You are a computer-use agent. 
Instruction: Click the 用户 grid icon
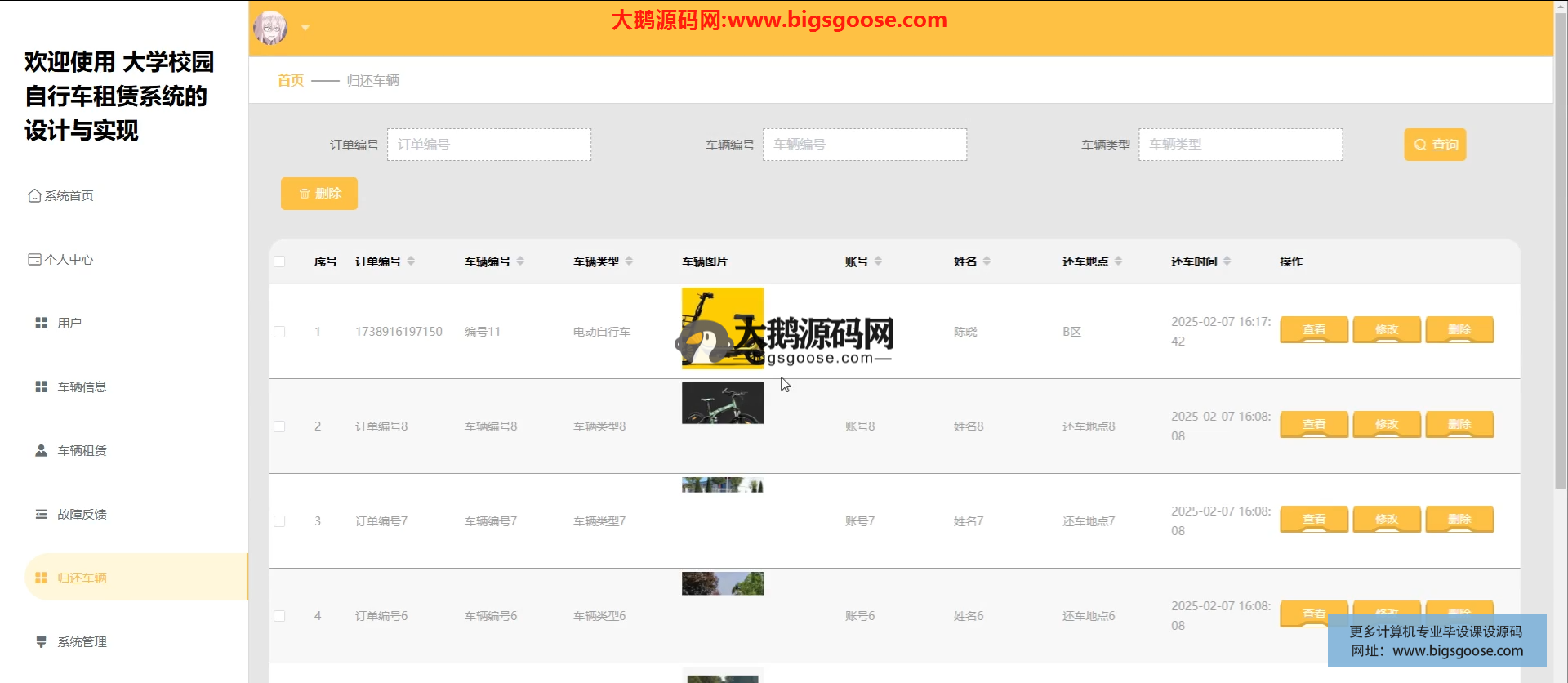pos(41,324)
